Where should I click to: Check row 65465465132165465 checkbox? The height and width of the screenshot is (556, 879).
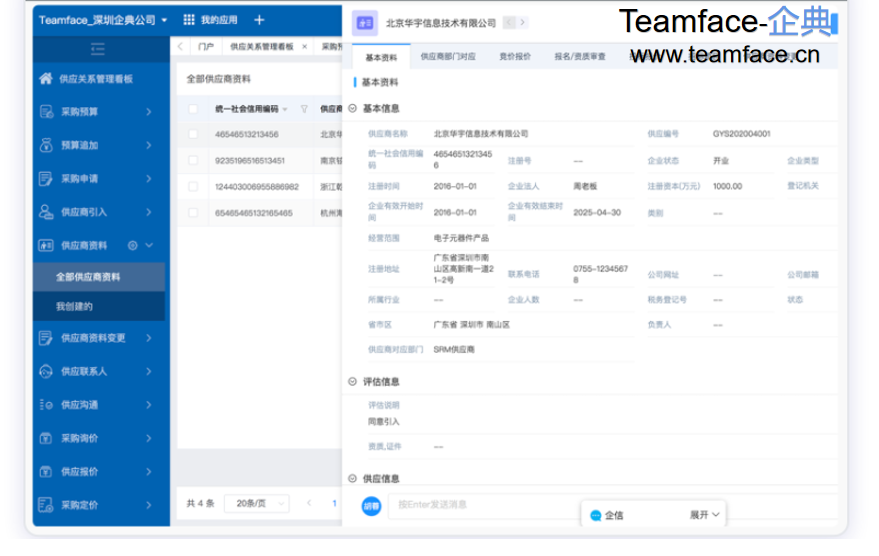pos(193,213)
